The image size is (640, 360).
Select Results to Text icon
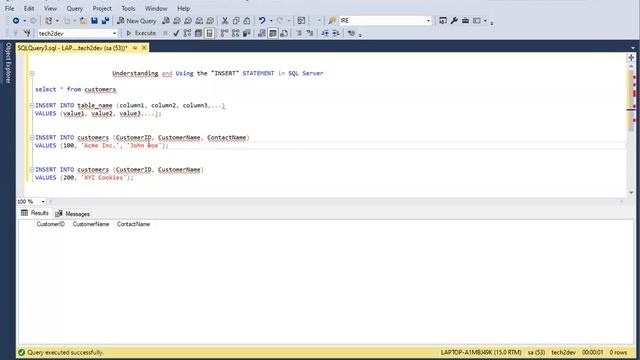[262, 33]
